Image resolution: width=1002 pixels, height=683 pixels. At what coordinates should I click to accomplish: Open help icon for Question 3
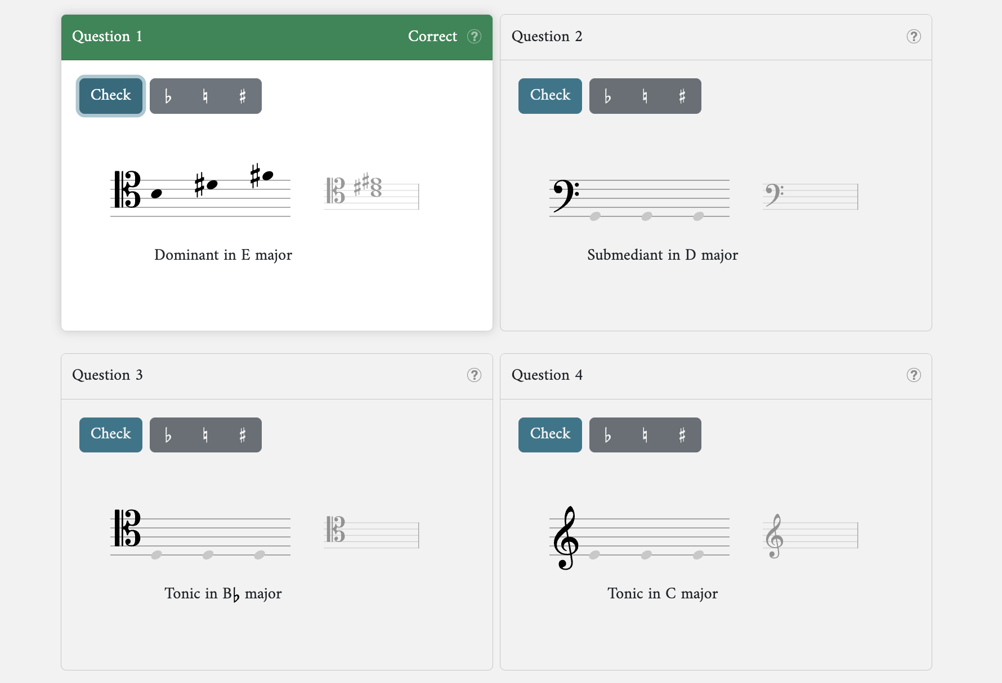(x=474, y=375)
